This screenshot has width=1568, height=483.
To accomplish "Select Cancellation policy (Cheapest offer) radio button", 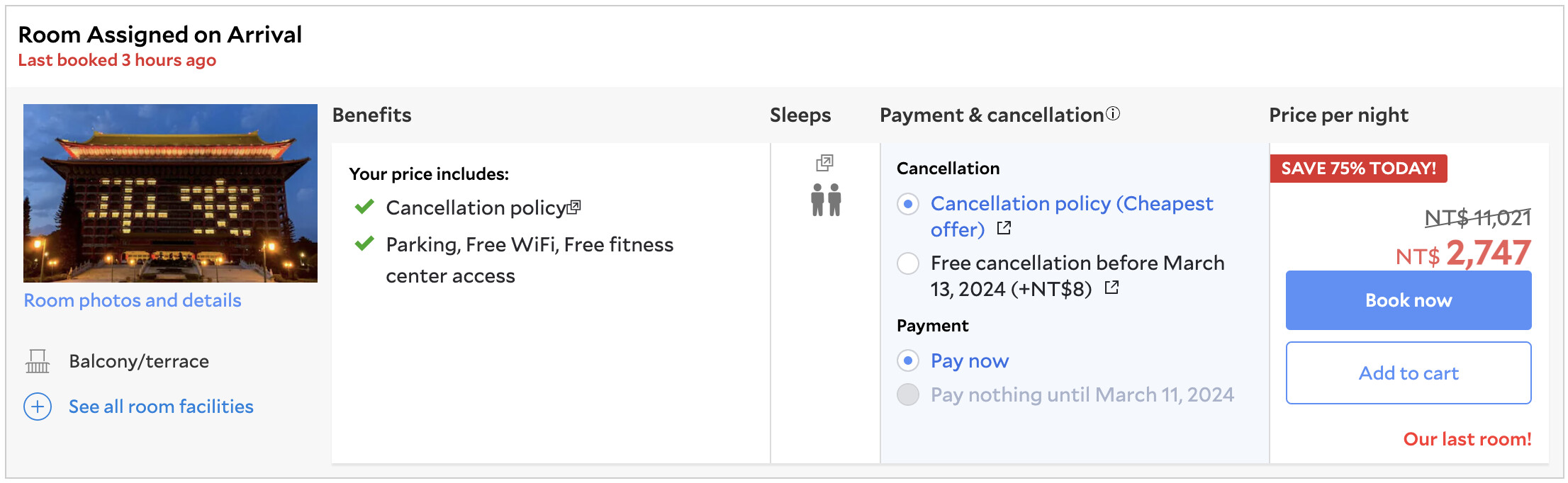I will pyautogui.click(x=908, y=204).
